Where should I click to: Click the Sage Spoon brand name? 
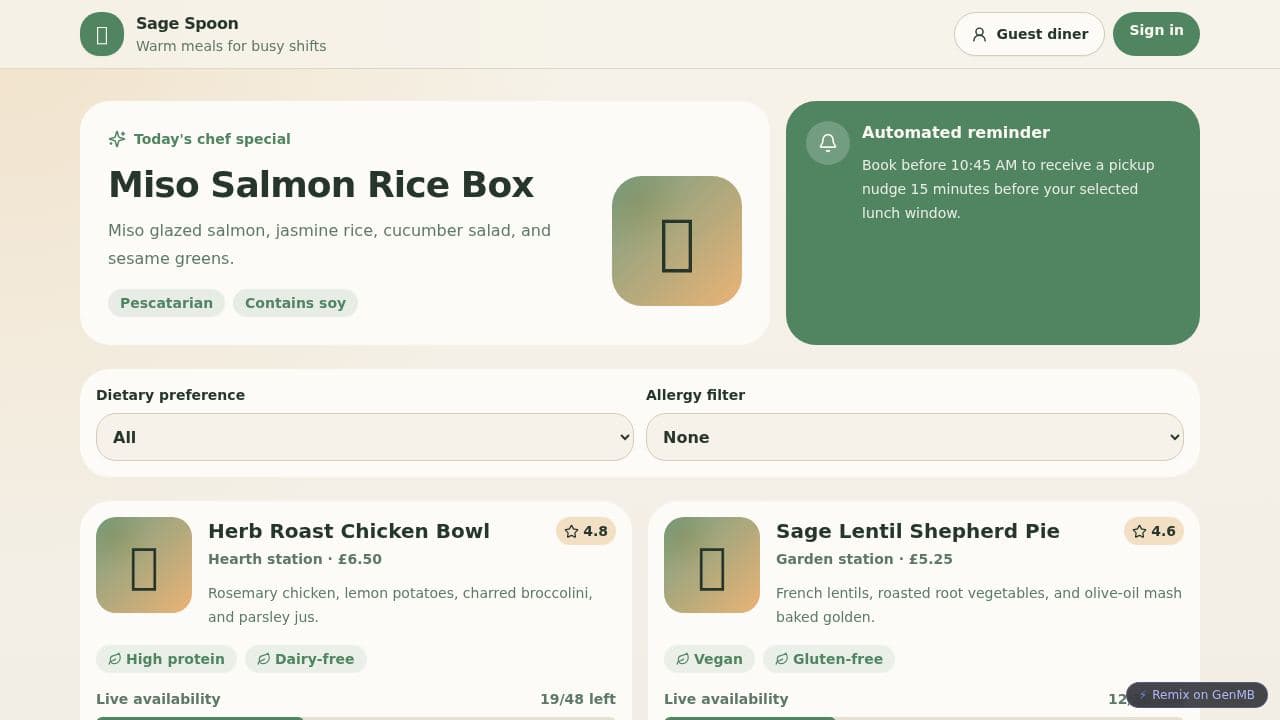[187, 23]
